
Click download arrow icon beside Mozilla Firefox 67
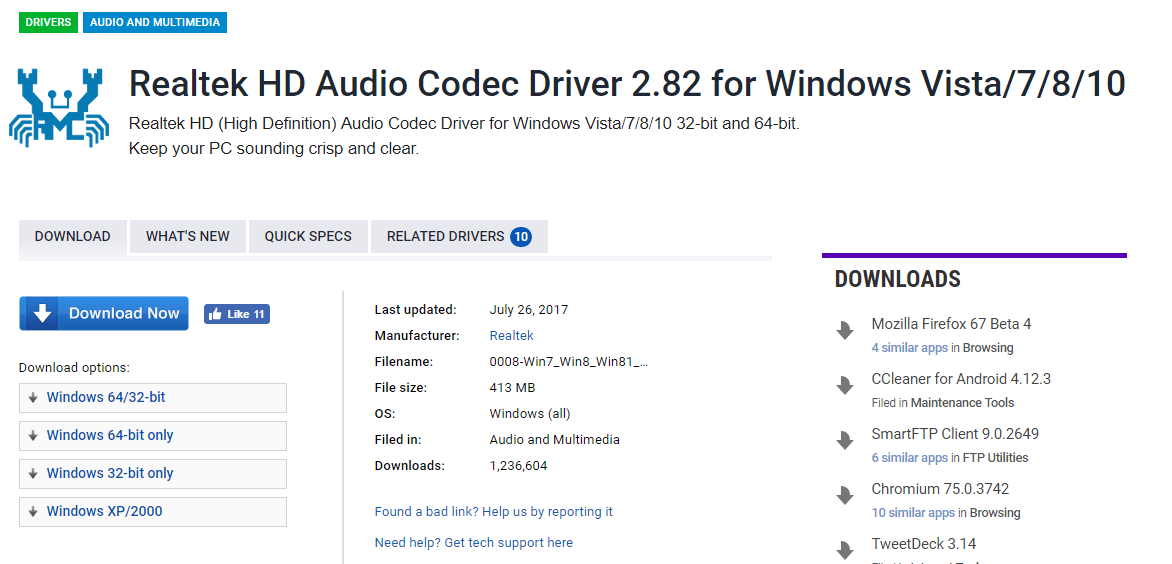(845, 331)
